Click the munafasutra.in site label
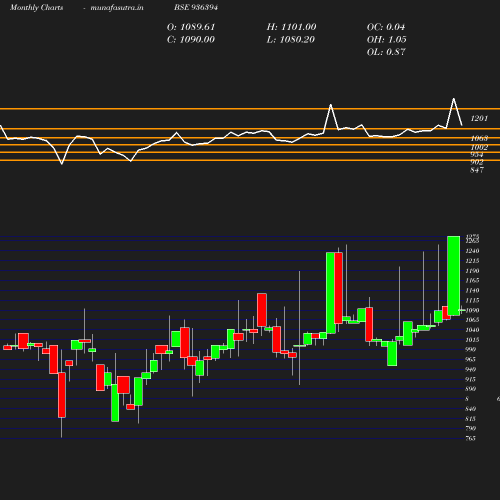This screenshot has height=500, width=500. 117,7
